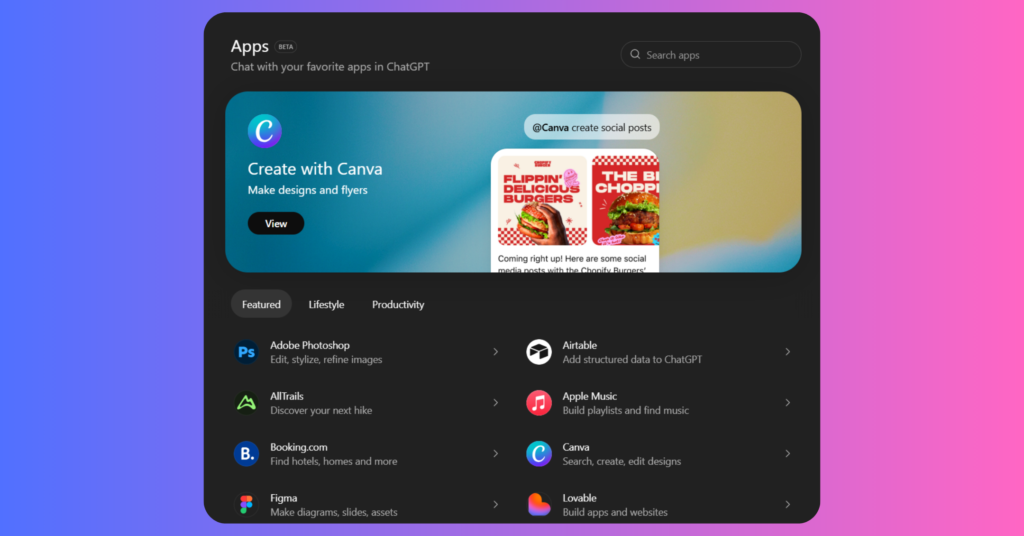Viewport: 1024px width, 536px height.
Task: Open Booking.com row chevron
Action: click(496, 454)
